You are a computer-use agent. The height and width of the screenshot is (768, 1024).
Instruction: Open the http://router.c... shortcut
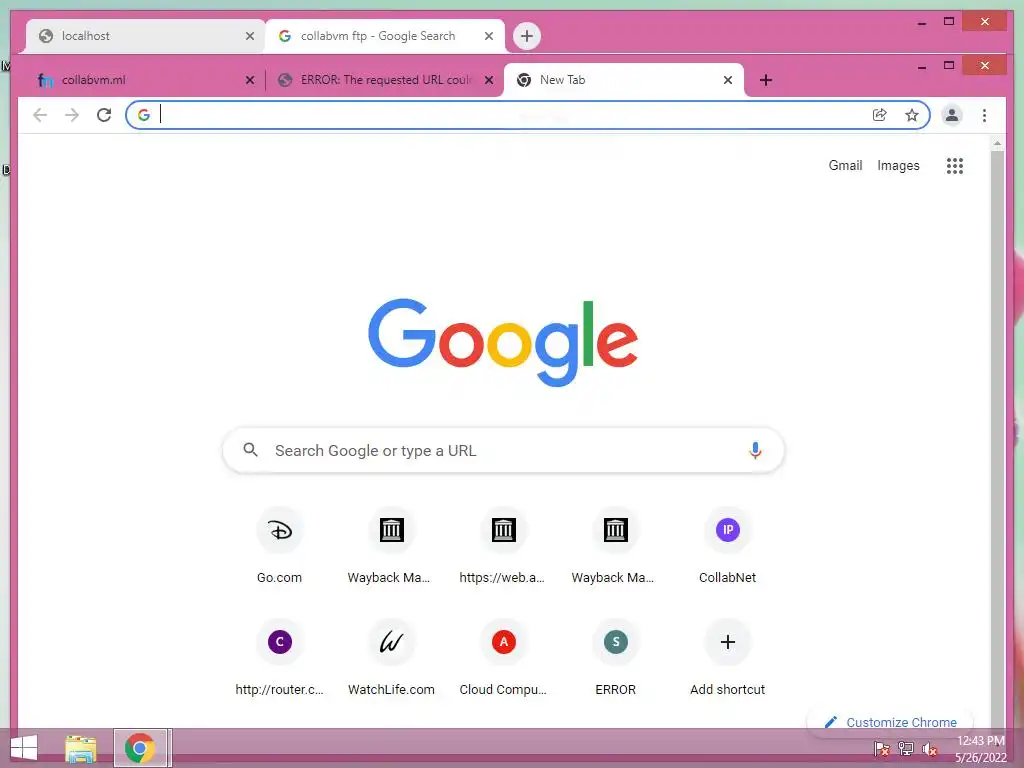point(280,660)
